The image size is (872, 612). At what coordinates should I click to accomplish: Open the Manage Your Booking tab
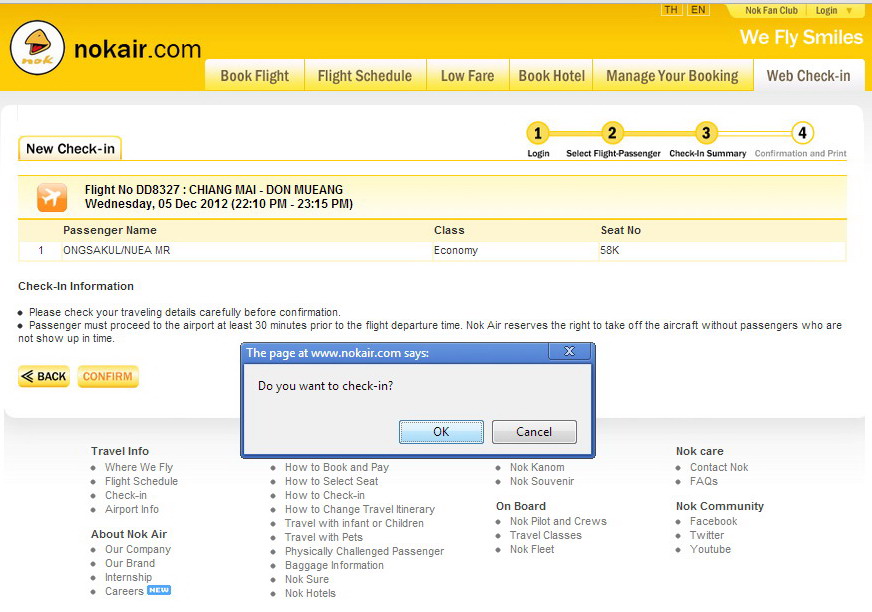672,75
